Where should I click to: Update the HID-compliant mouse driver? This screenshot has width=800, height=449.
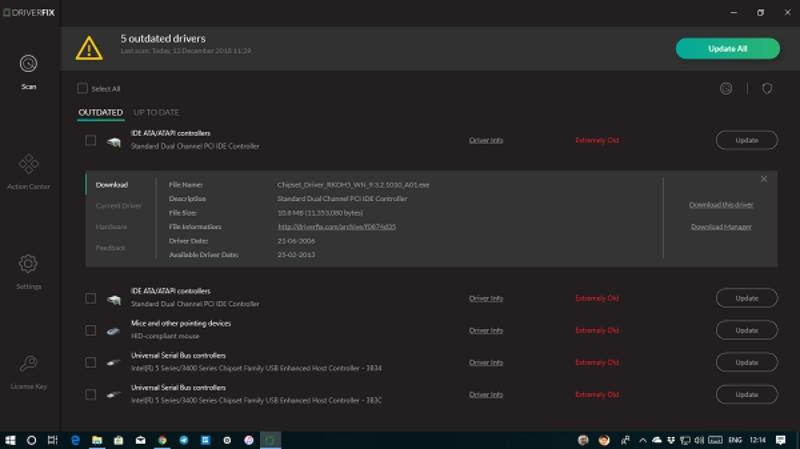coord(746,330)
